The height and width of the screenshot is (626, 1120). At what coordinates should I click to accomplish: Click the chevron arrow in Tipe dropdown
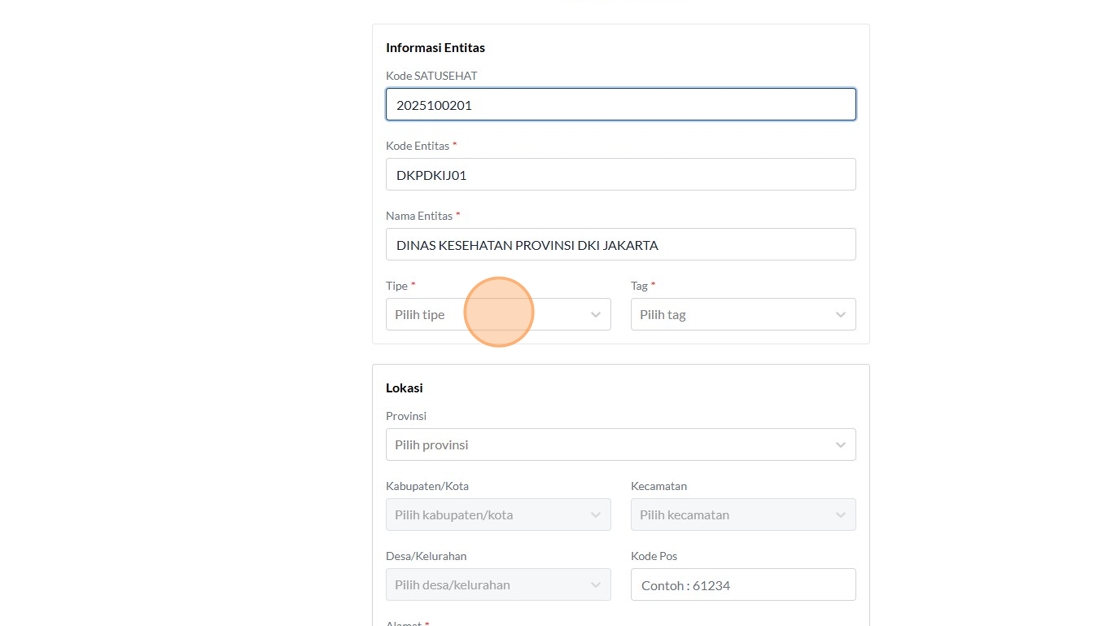595,315
